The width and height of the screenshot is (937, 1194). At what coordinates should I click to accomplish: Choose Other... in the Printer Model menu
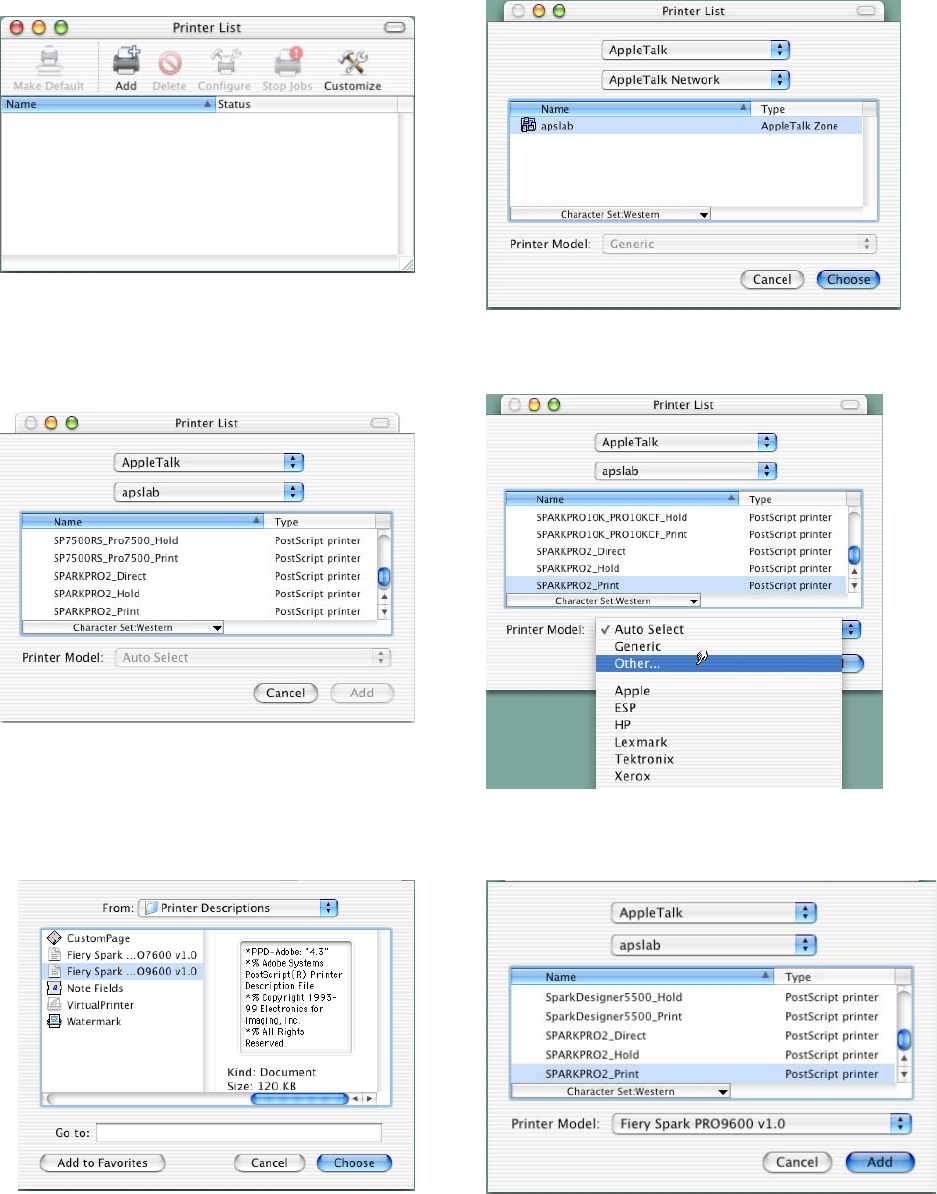pyautogui.click(x=718, y=663)
